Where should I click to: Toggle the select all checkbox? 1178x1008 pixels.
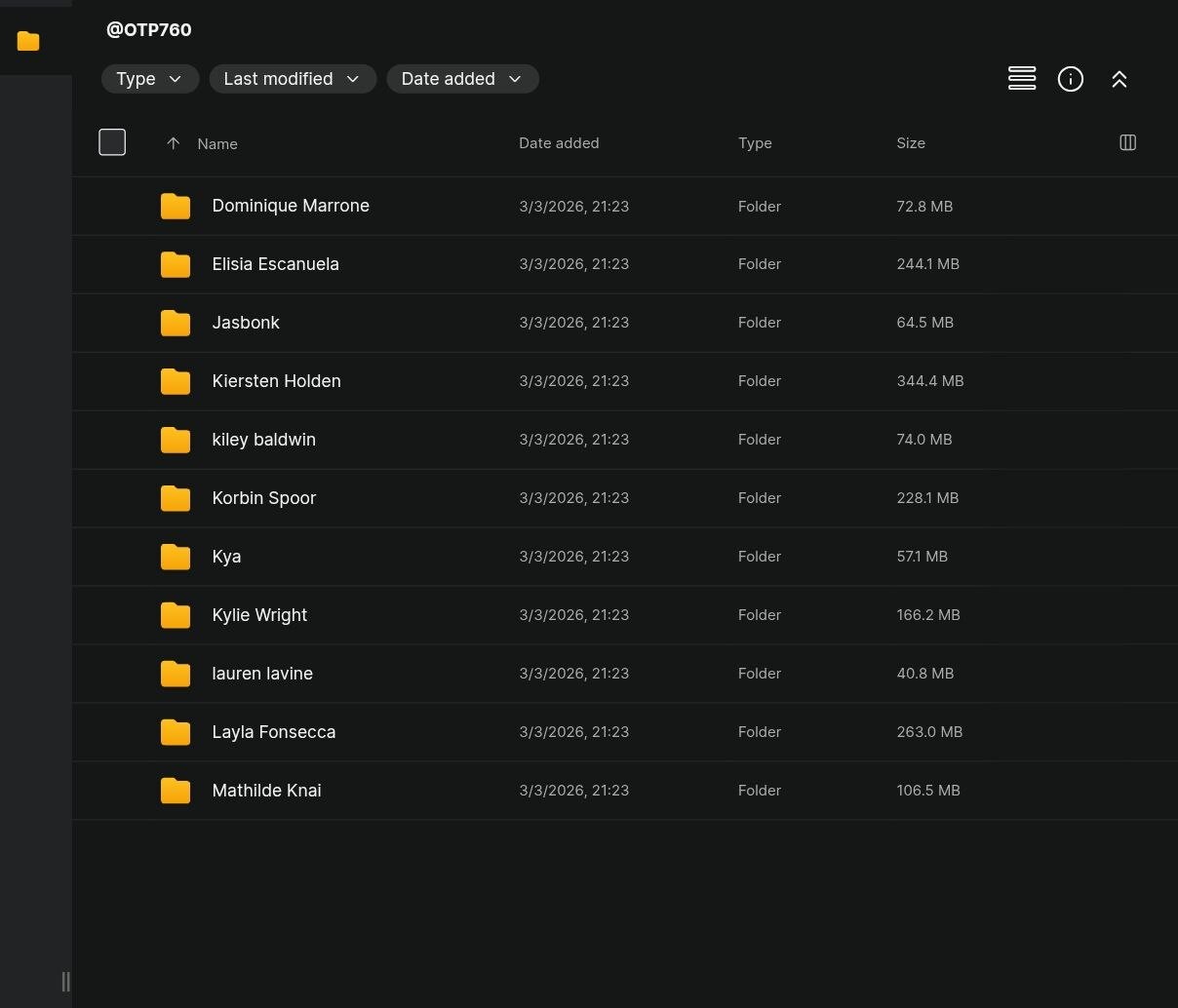(112, 142)
